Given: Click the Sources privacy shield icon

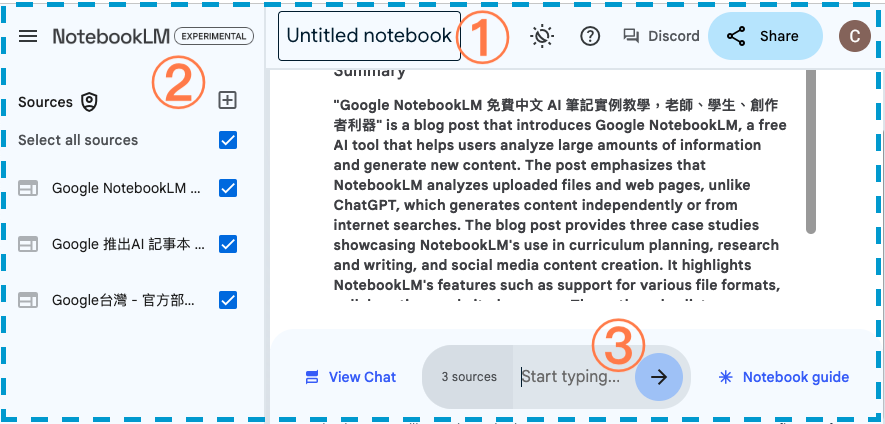Looking at the screenshot, I should (90, 101).
